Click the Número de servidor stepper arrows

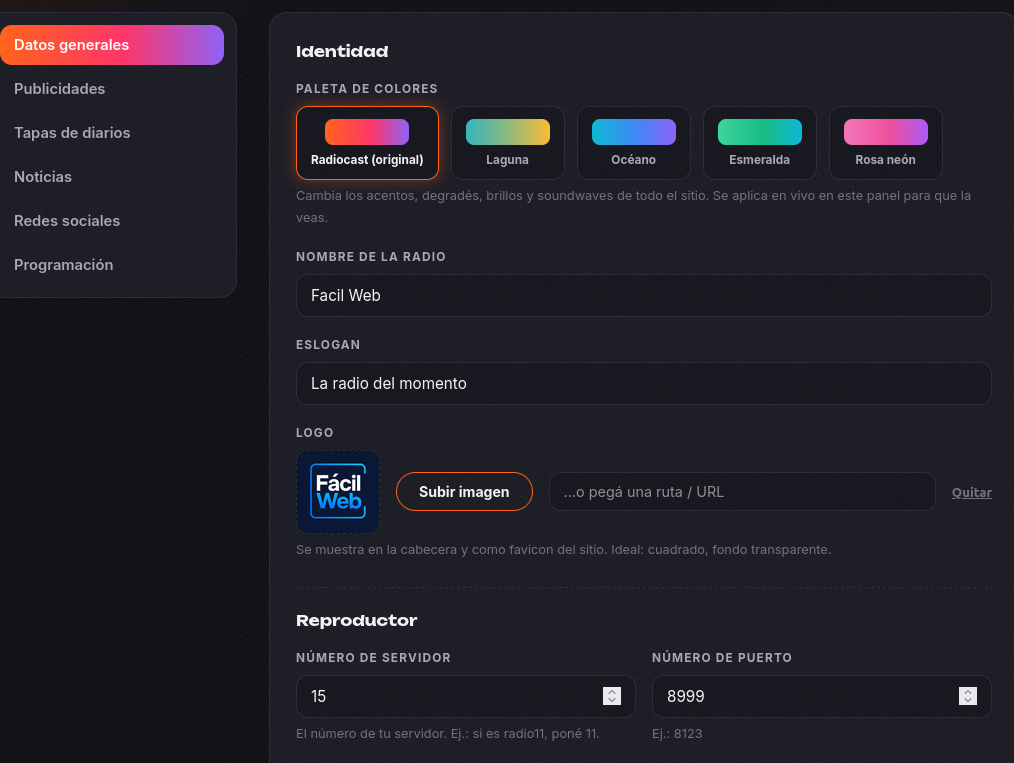[612, 696]
